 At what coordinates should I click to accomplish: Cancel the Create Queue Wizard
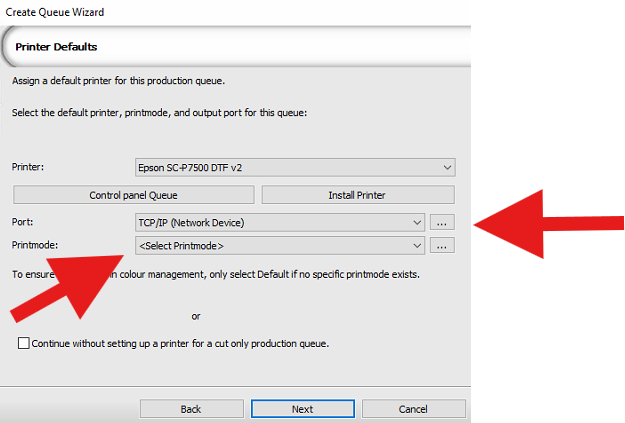coord(413,409)
